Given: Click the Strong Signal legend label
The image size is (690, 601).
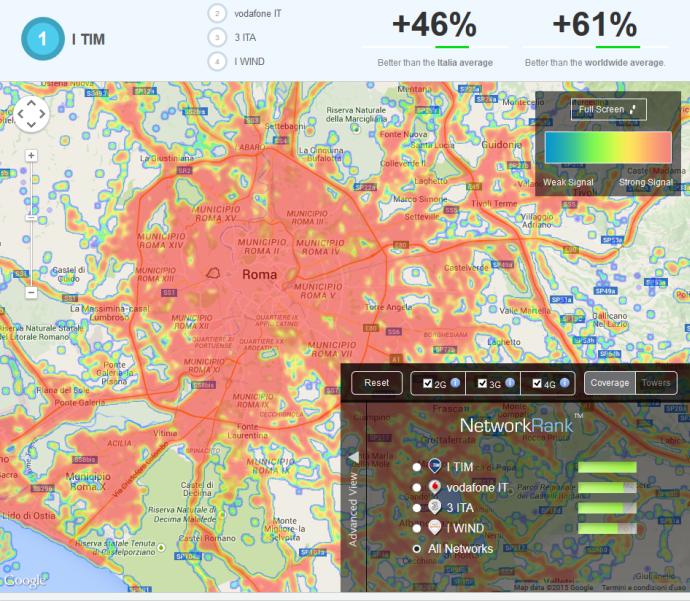Looking at the screenshot, I should click(x=646, y=182).
